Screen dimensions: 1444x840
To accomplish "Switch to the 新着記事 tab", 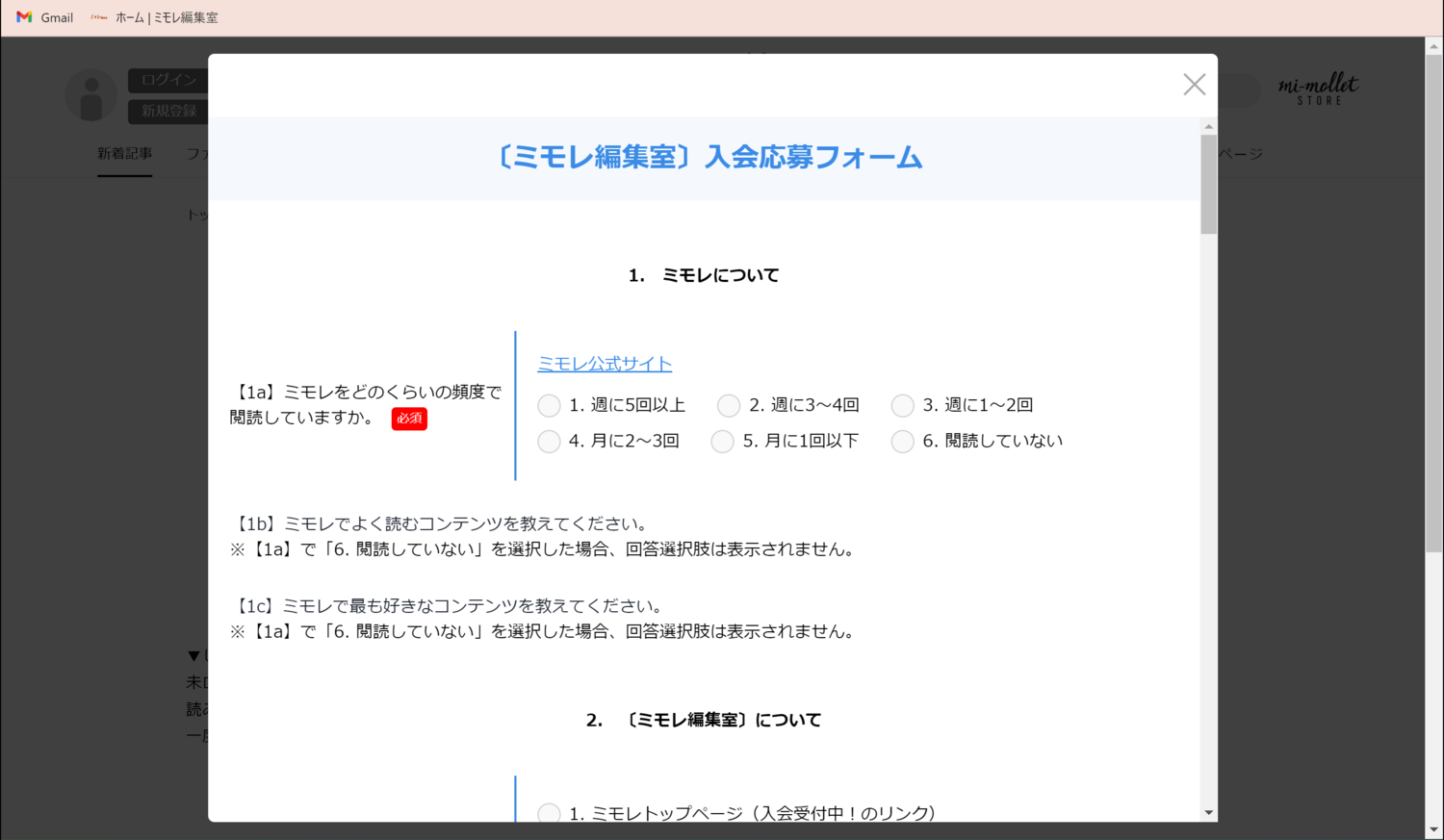I will click(x=124, y=154).
